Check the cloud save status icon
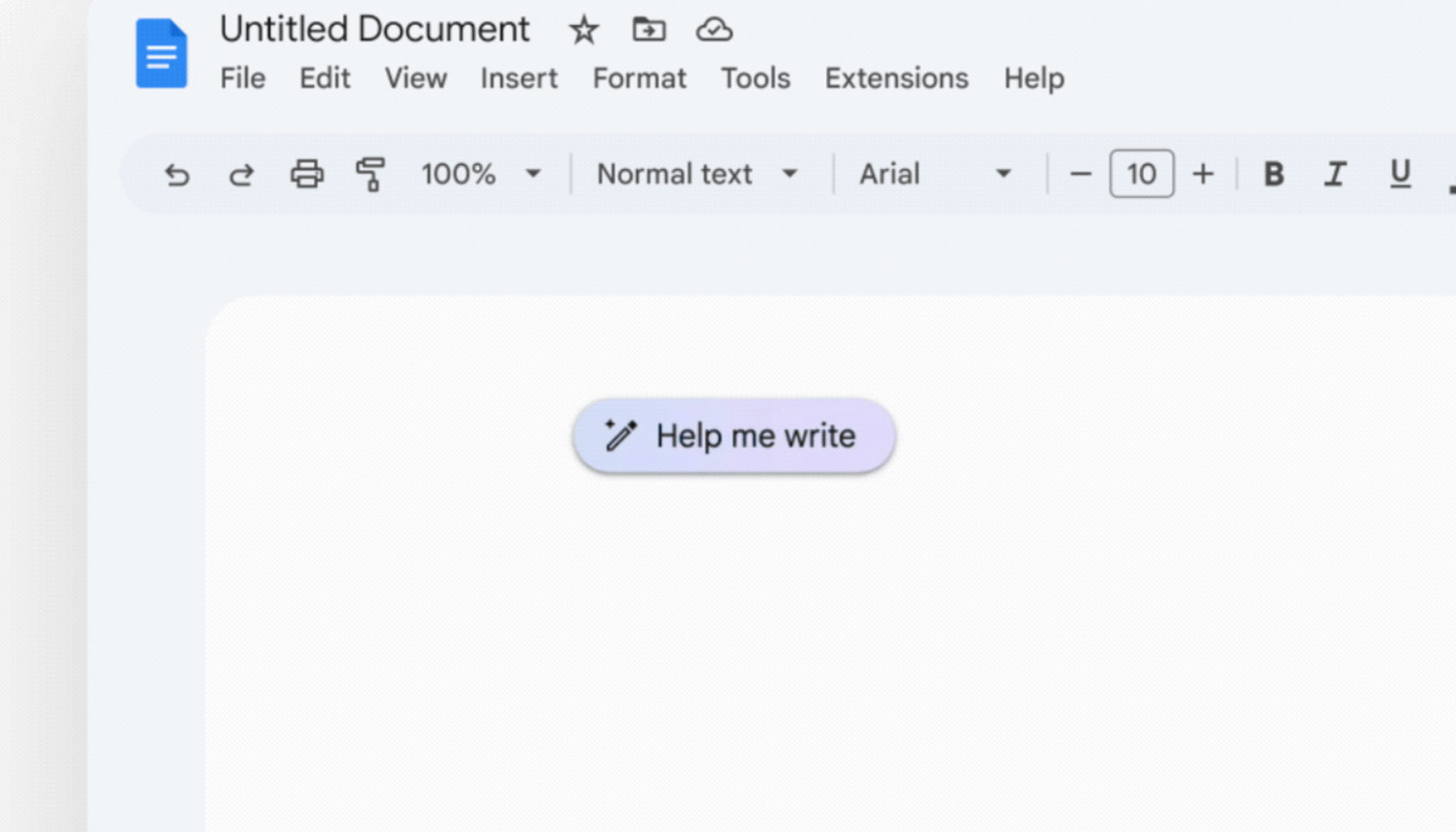Screen dimensions: 1456x832 714,30
